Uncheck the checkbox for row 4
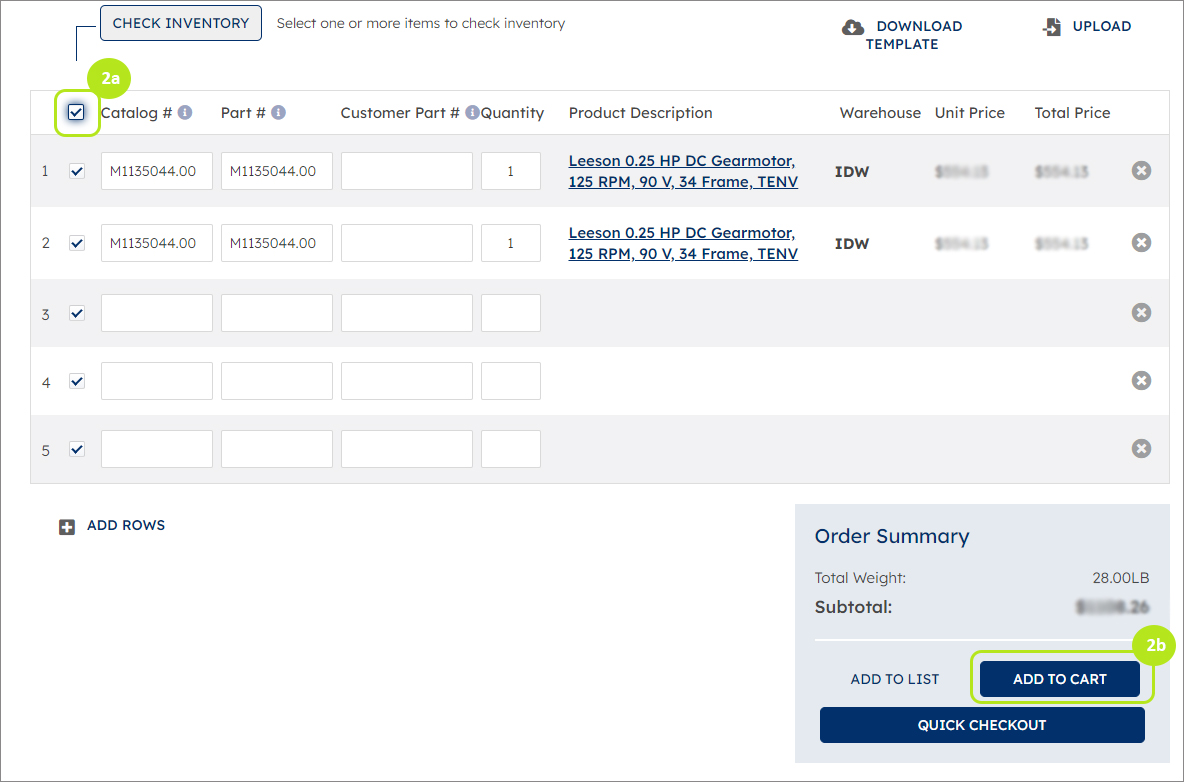1184x782 pixels. (x=77, y=381)
